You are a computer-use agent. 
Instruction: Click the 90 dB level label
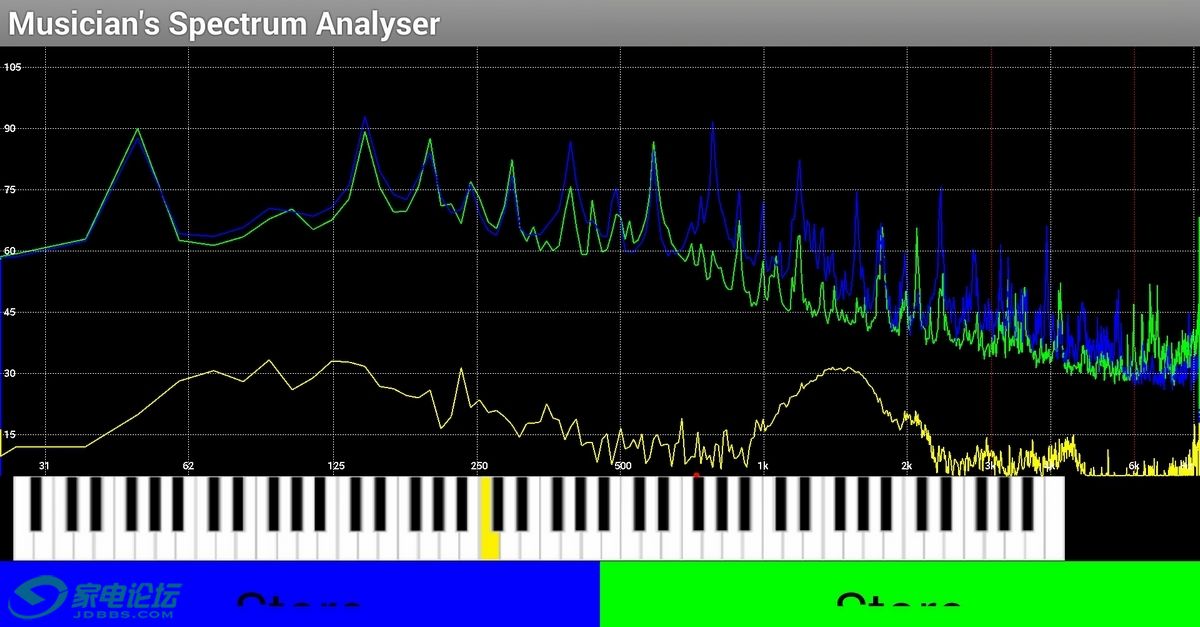pyautogui.click(x=12, y=129)
